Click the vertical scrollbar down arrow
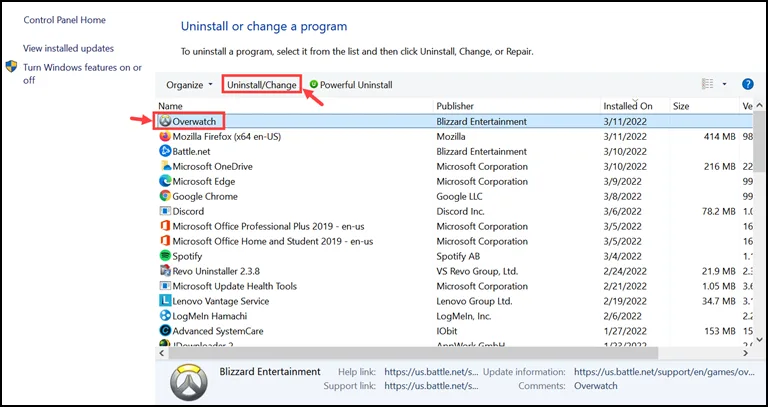Screen dimensions: 768x407 pos(759,339)
